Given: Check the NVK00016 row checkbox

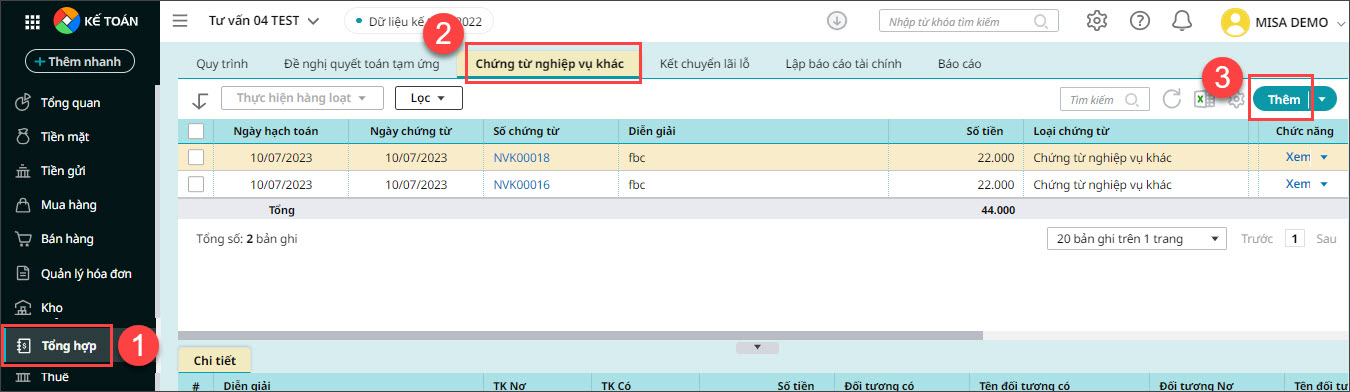Looking at the screenshot, I should (x=196, y=184).
